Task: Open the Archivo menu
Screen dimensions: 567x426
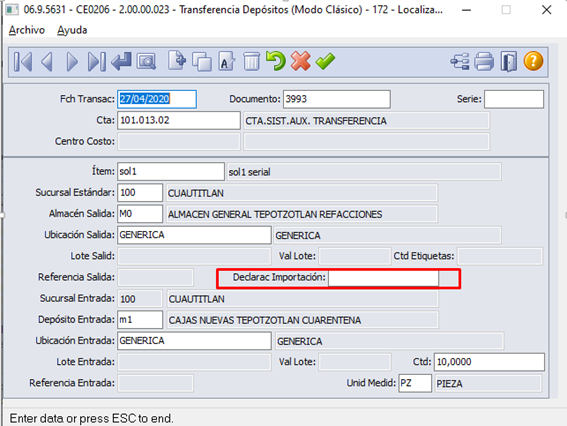Action: [27, 30]
